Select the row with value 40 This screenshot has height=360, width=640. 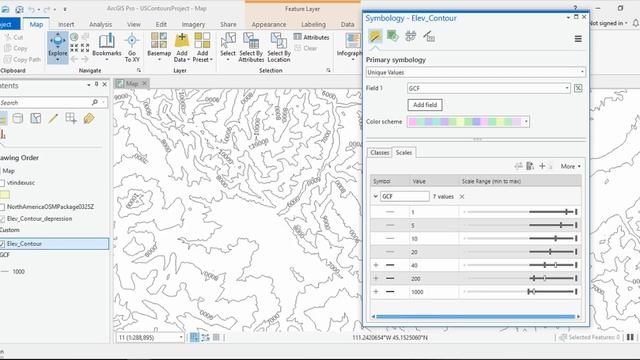point(476,265)
